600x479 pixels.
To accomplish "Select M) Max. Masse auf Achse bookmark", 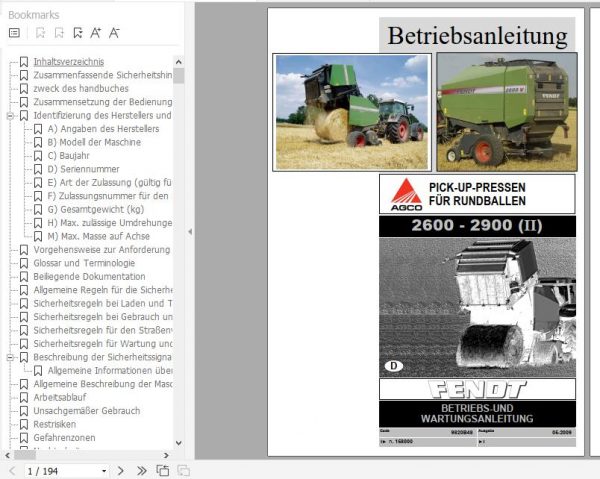I will 98,236.
